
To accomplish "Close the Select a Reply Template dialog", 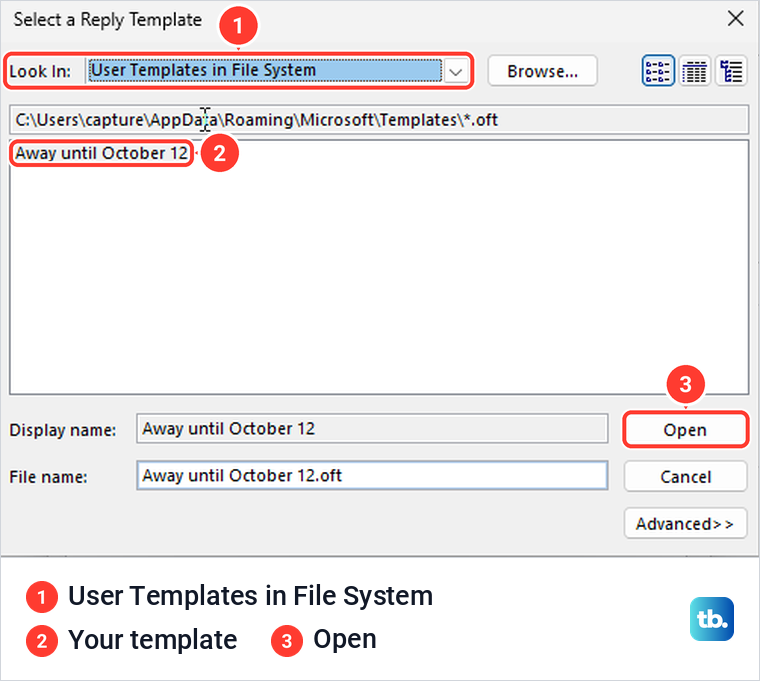I will coord(735,19).
